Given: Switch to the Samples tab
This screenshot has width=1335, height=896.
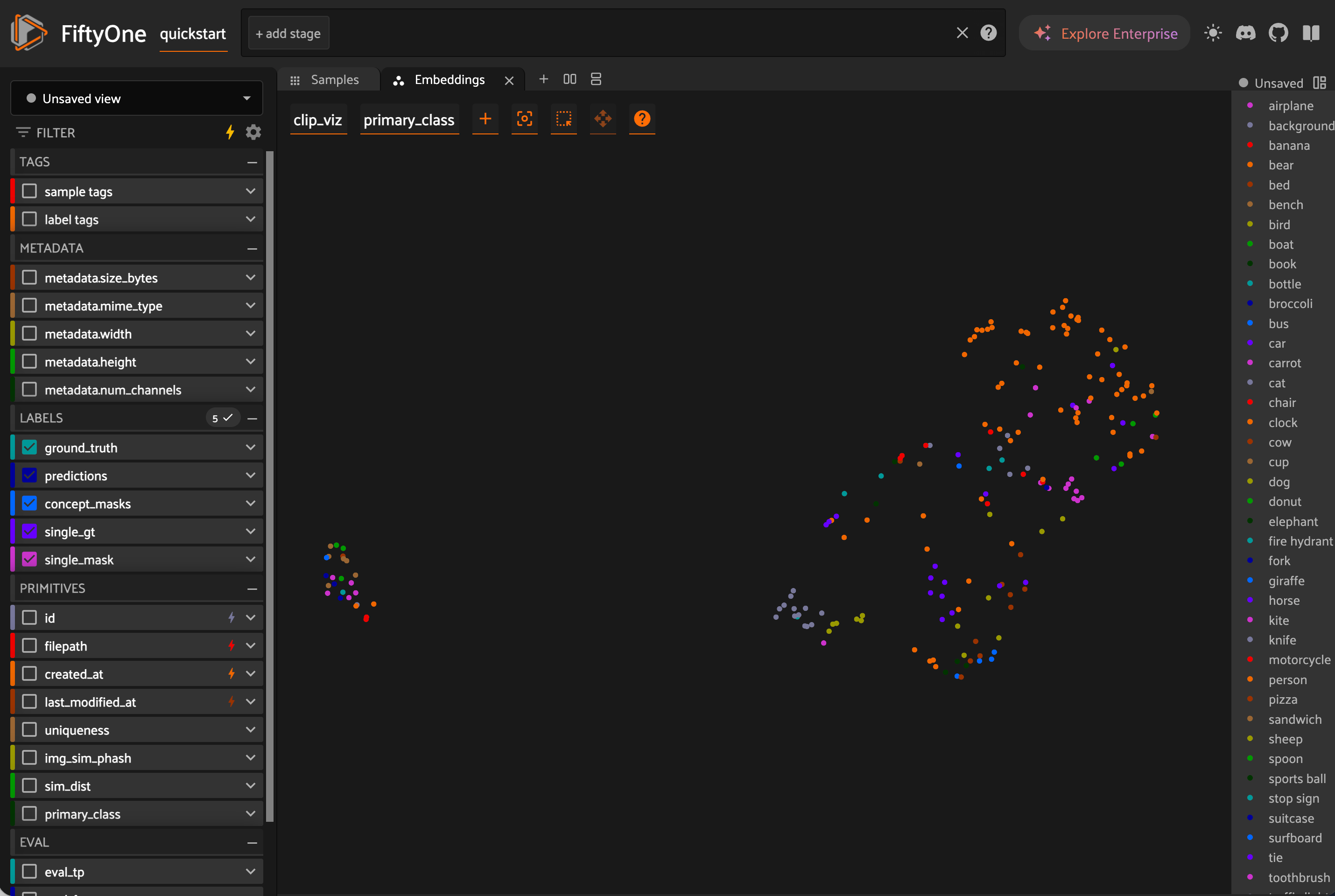Looking at the screenshot, I should pyautogui.click(x=328, y=80).
